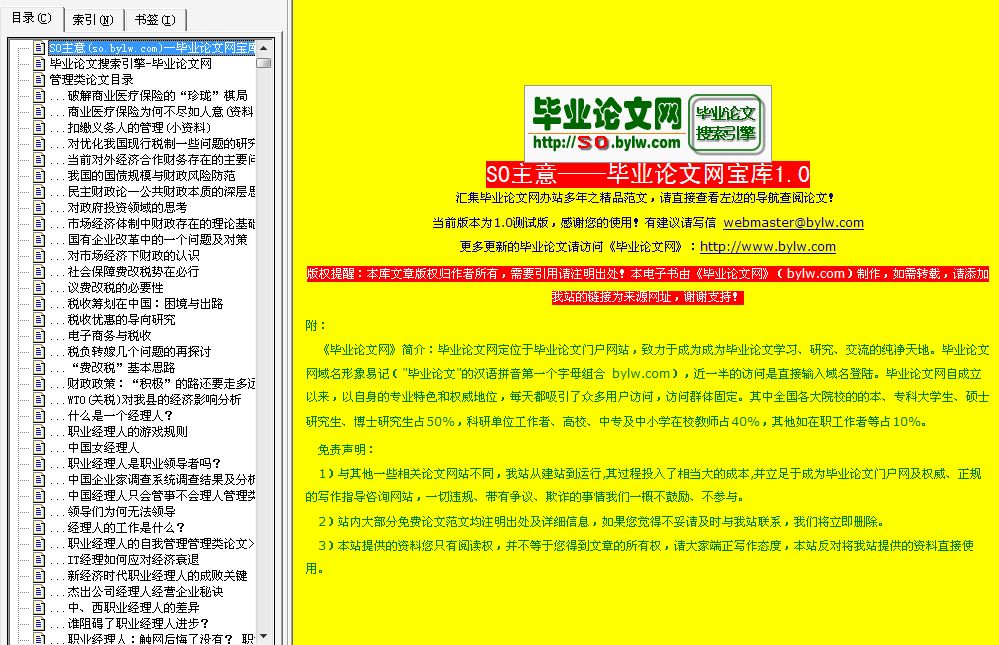Open topic 当前对外经济合作财务存在的主要问题

pyautogui.click(x=152, y=160)
